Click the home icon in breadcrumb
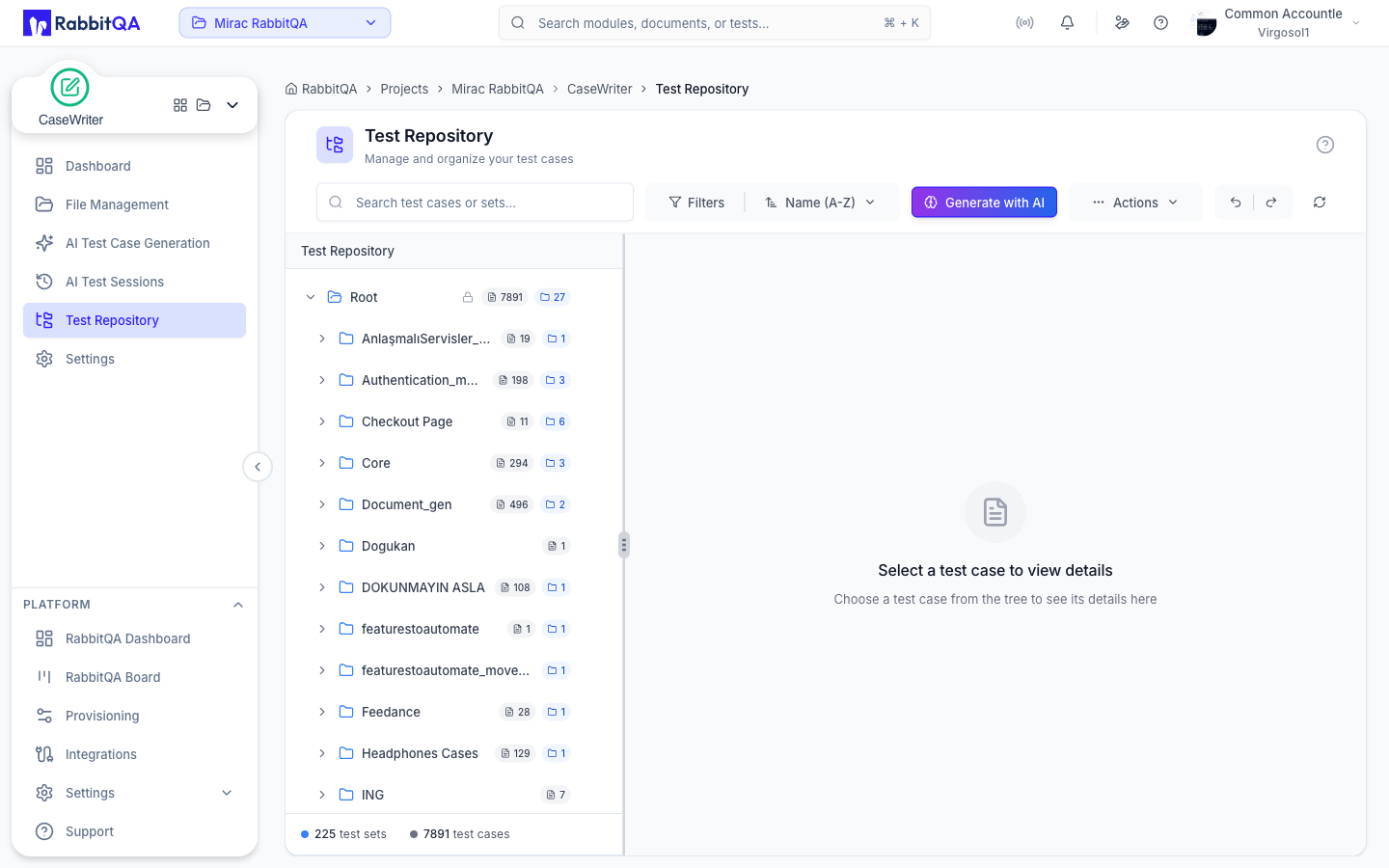This screenshot has width=1389, height=868. 291,89
